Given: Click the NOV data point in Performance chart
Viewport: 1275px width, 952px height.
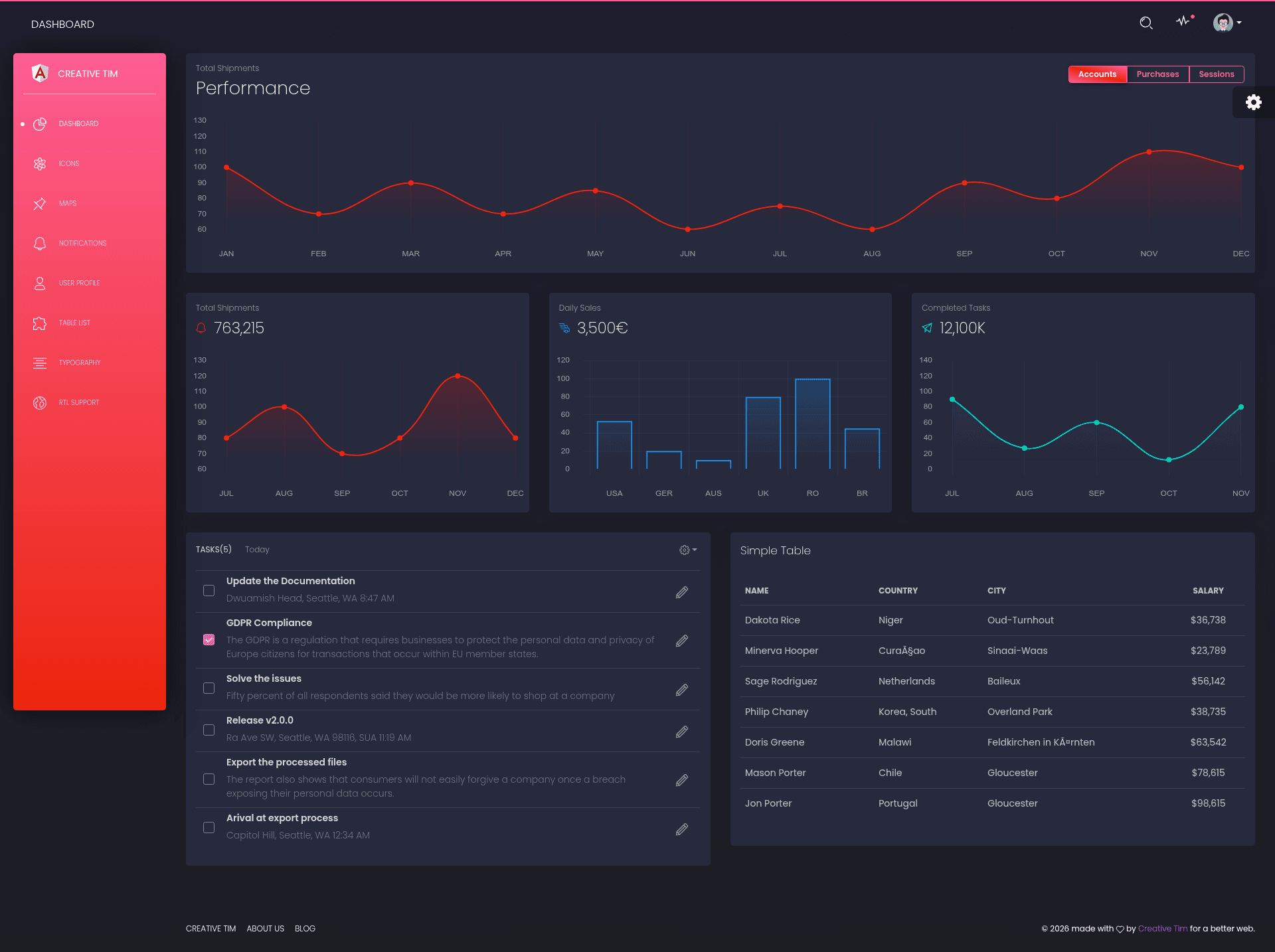Looking at the screenshot, I should pyautogui.click(x=1149, y=152).
